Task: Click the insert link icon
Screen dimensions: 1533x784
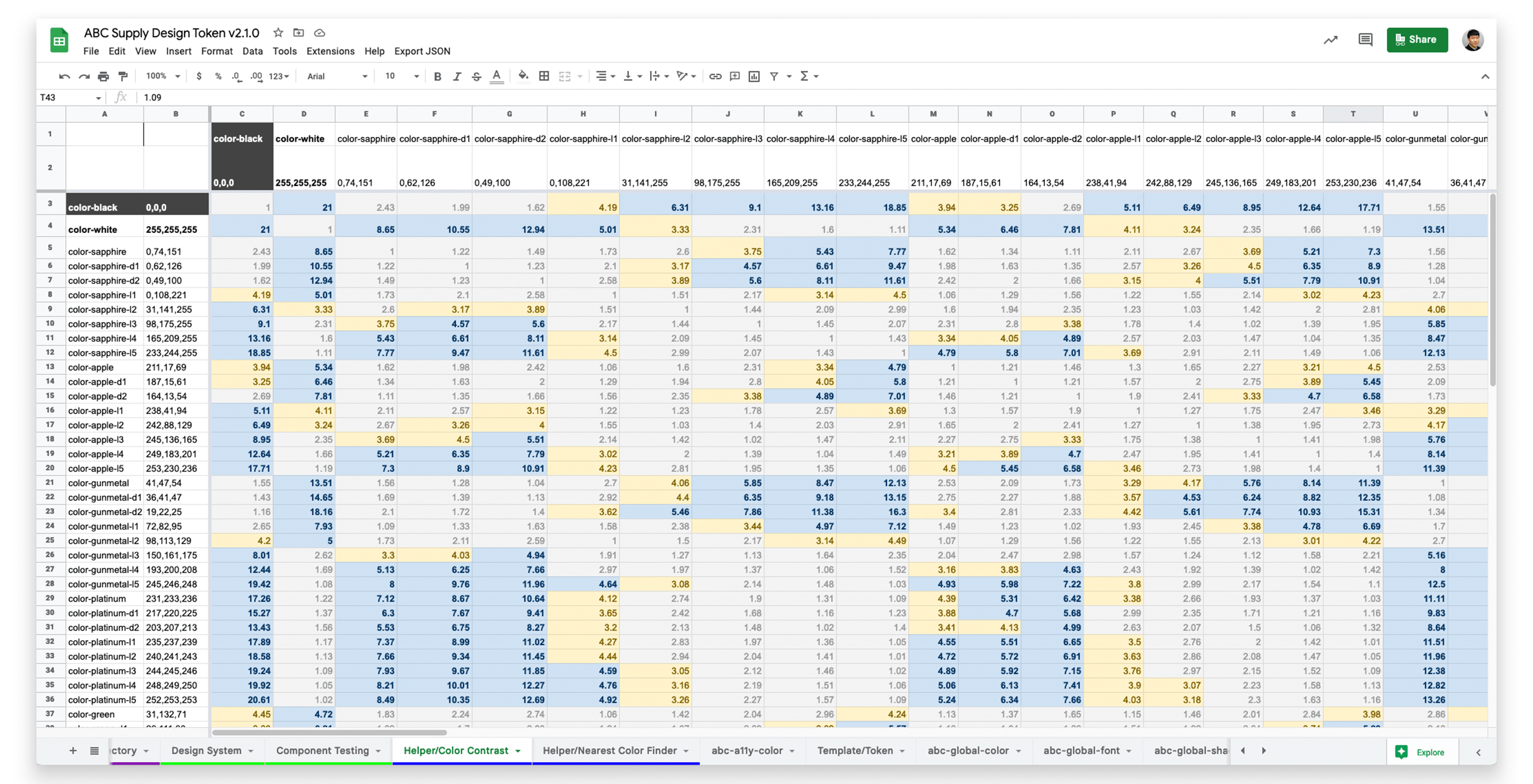Action: (715, 76)
